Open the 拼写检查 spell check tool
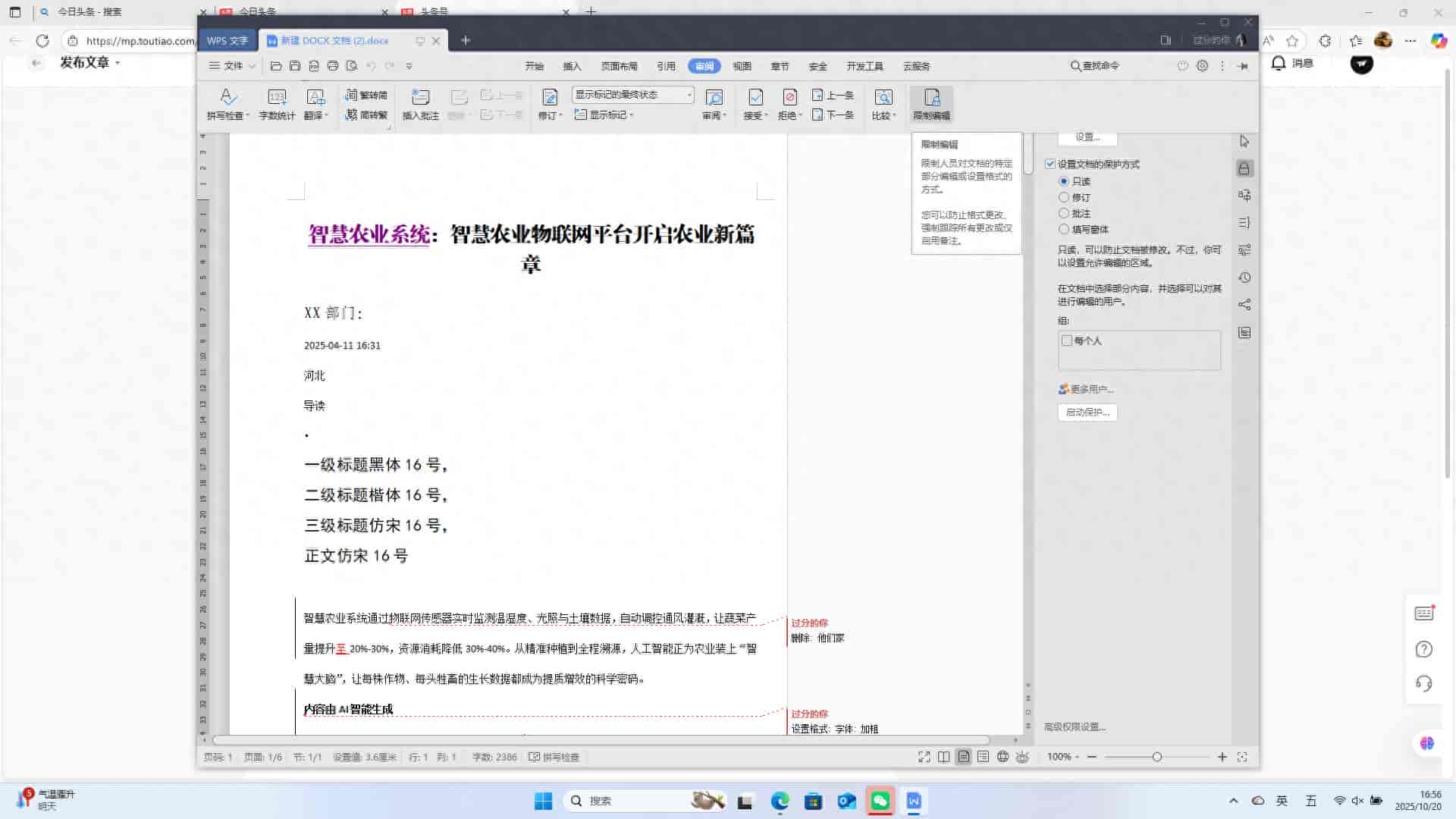This screenshot has height=819, width=1456. click(227, 104)
